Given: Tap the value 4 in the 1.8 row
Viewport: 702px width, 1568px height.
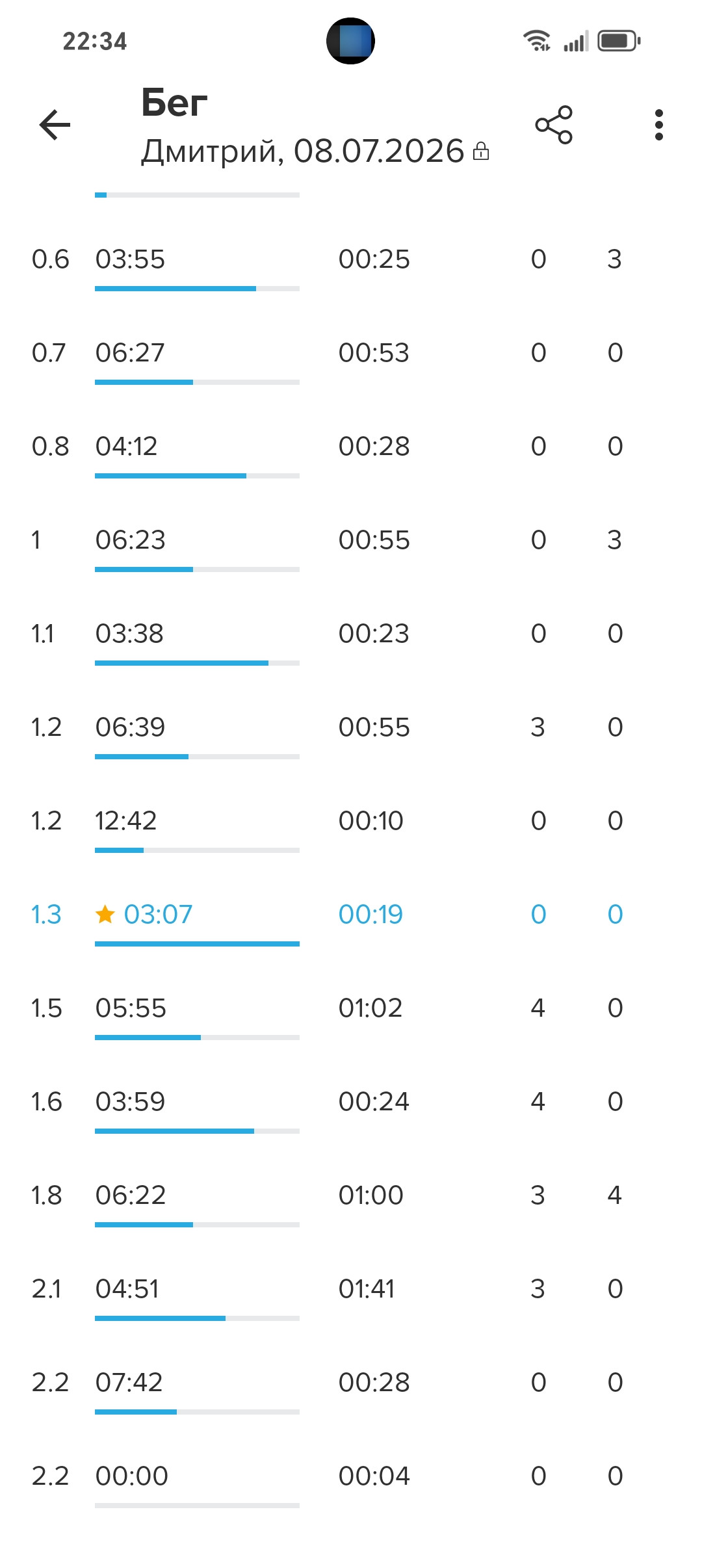Looking at the screenshot, I should [x=615, y=1196].
